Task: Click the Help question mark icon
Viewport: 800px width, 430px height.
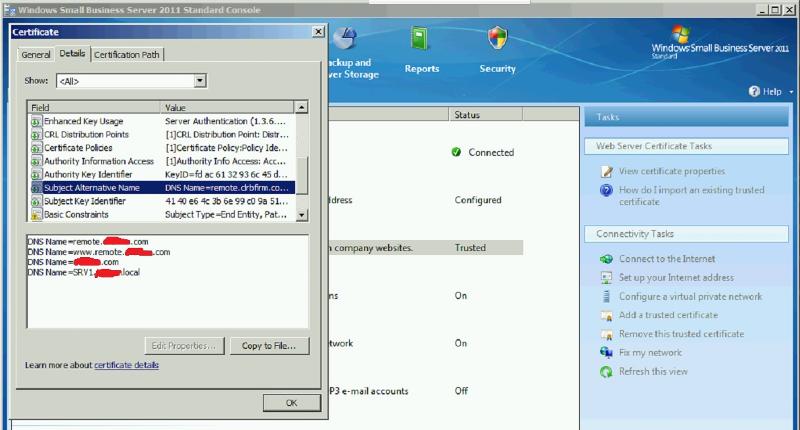Action: (x=754, y=91)
